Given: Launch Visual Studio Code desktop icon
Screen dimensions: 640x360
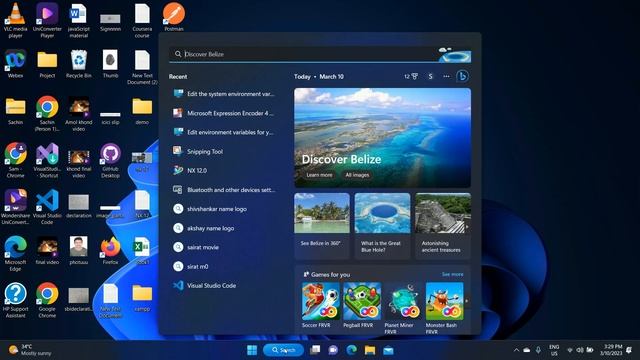Looking at the screenshot, I should [x=47, y=207].
